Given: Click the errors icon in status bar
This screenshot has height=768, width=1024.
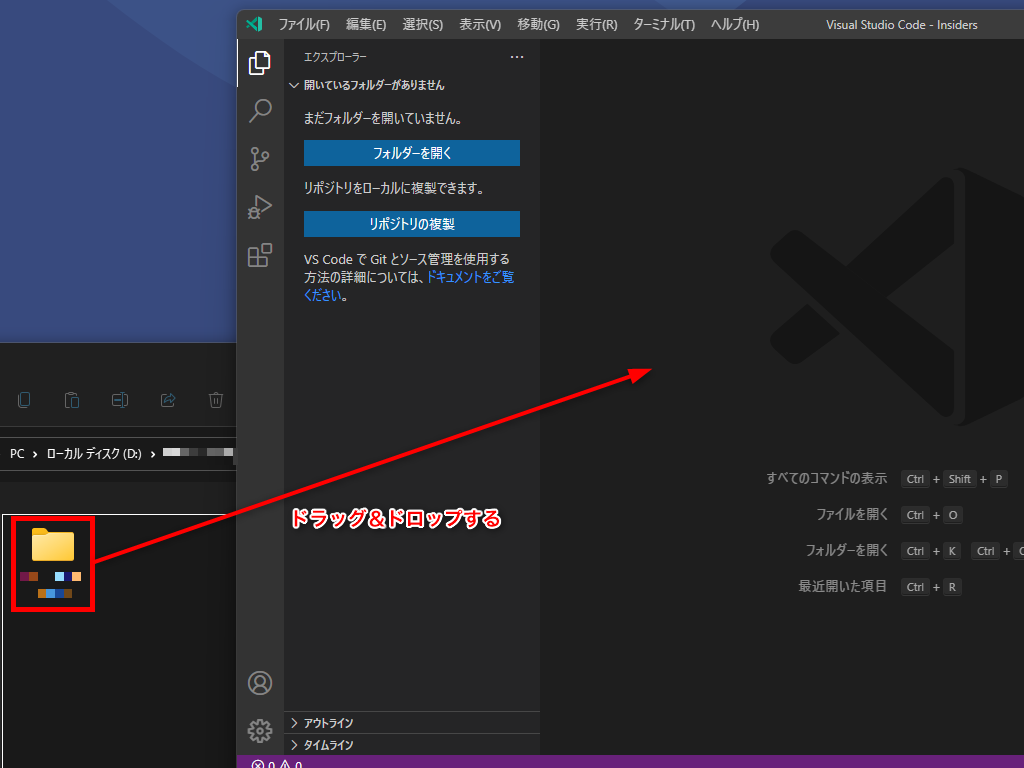Looking at the screenshot, I should point(258,764).
